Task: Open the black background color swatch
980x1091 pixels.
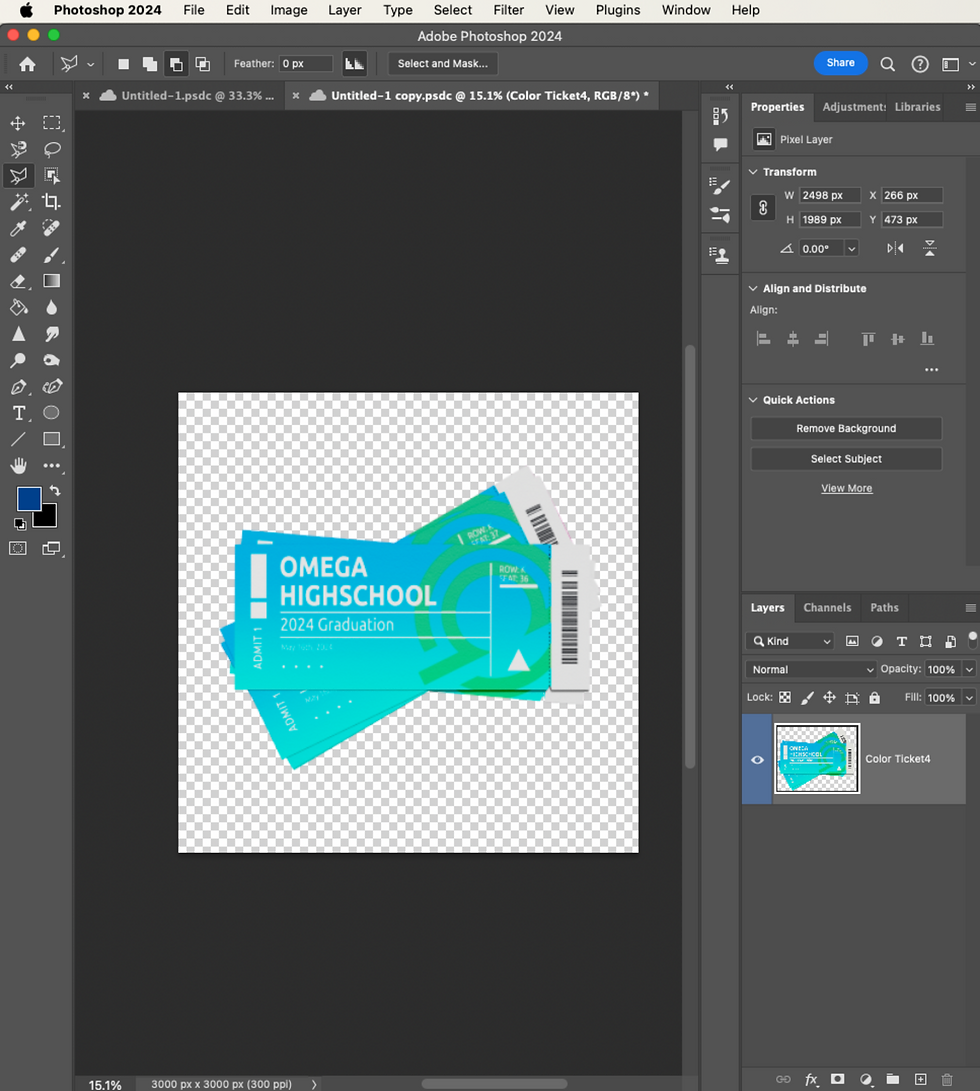Action: (x=48, y=518)
